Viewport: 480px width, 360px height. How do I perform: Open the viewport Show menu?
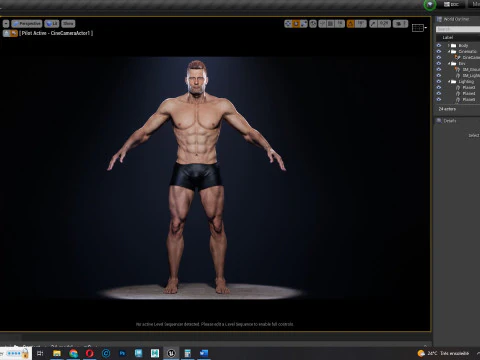68,24
